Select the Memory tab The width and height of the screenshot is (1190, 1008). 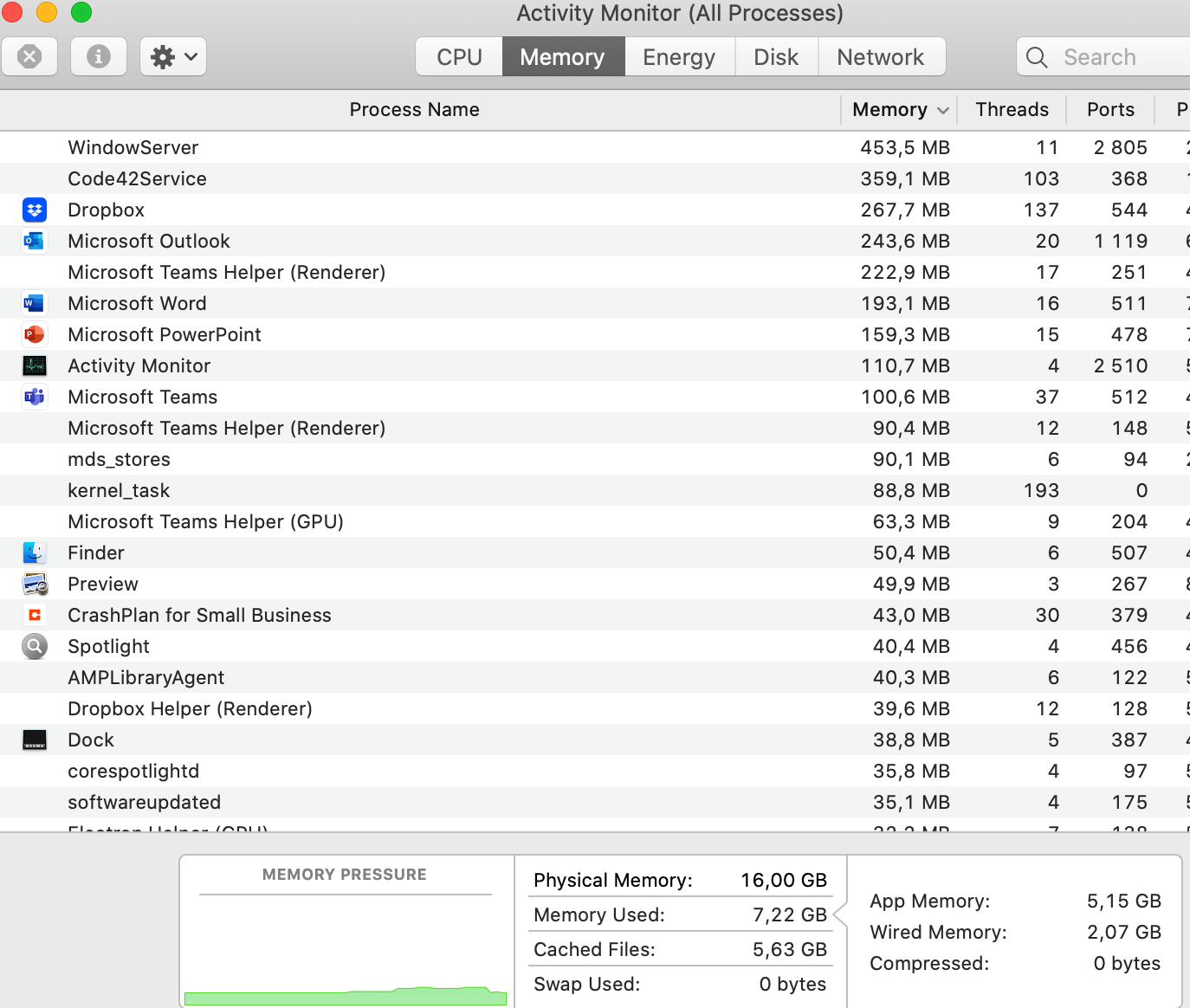(563, 57)
